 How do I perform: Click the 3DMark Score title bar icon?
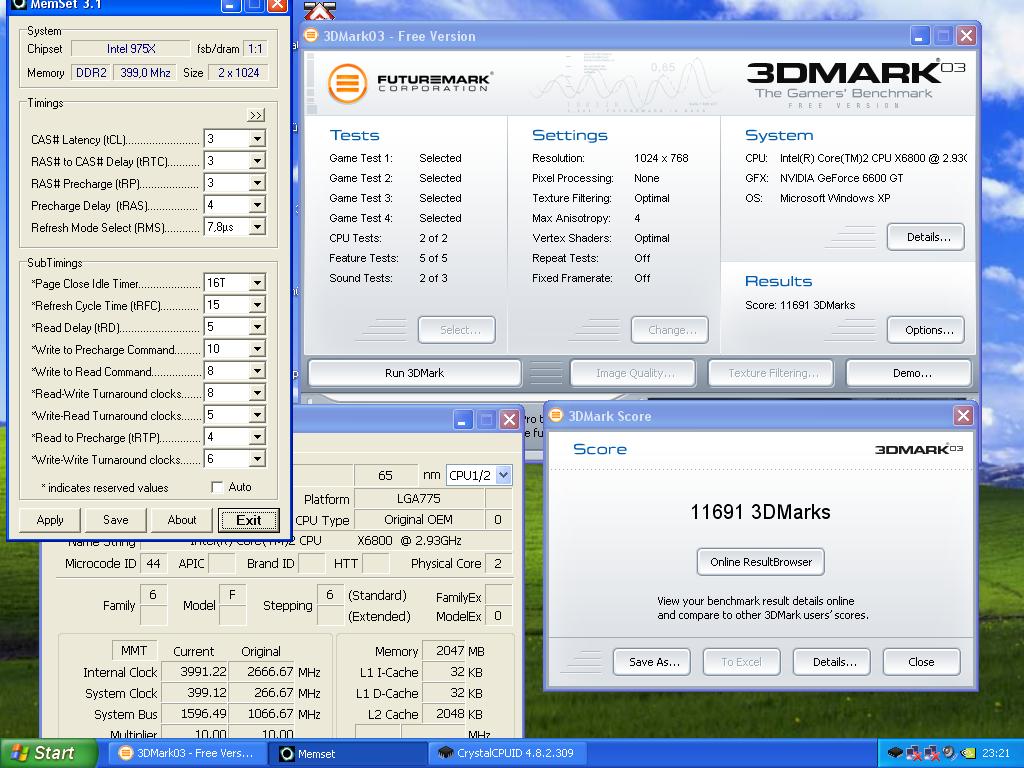click(556, 415)
